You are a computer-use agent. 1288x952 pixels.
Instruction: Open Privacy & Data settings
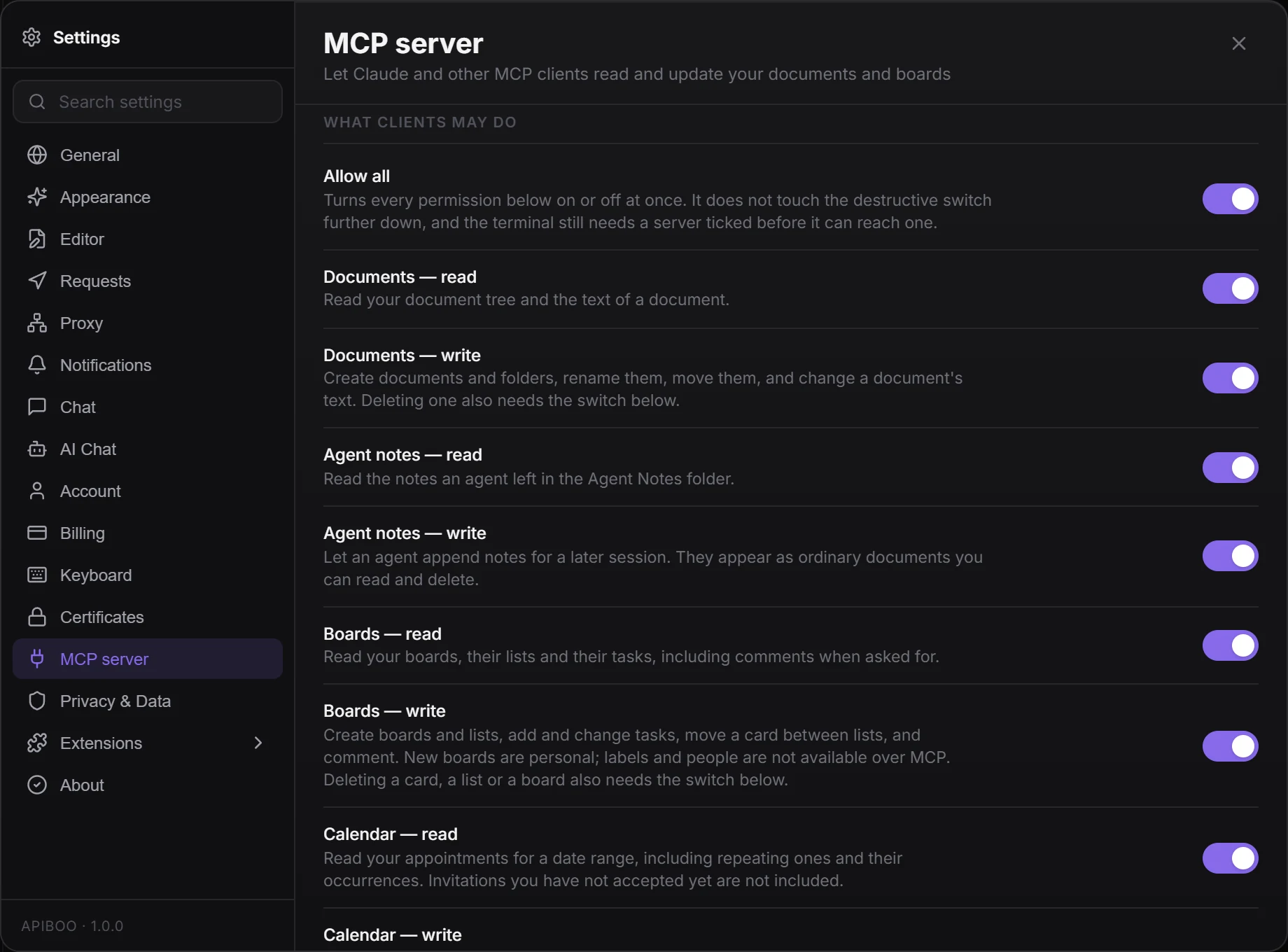click(148, 701)
